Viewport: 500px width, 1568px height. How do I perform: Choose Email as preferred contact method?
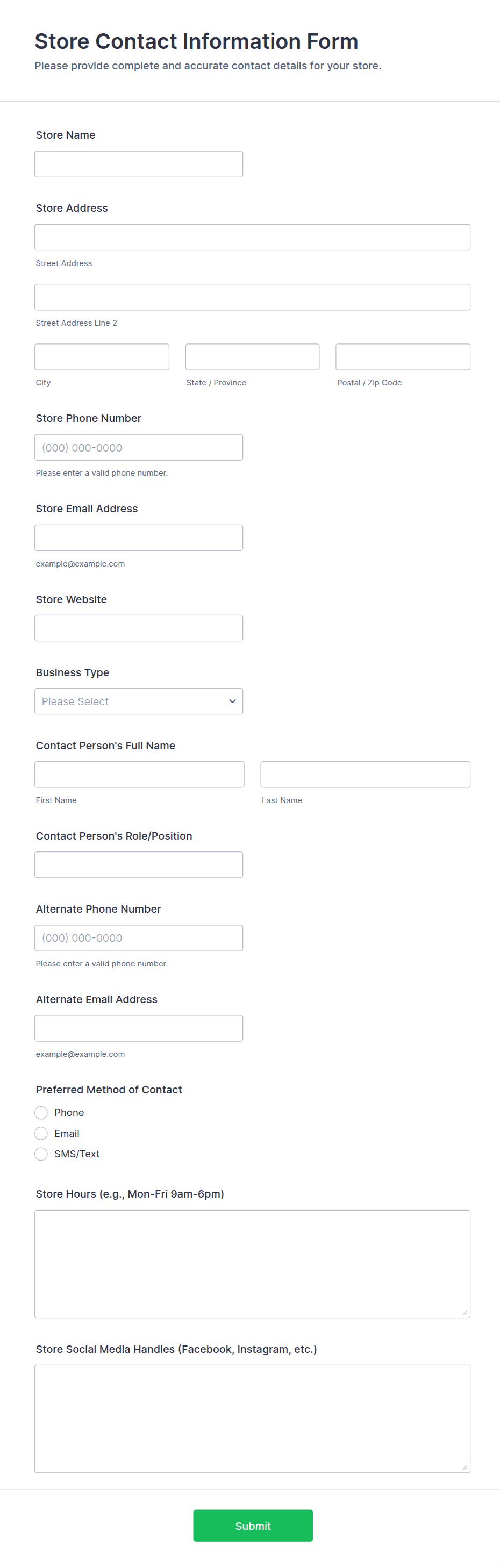pyautogui.click(x=41, y=1133)
